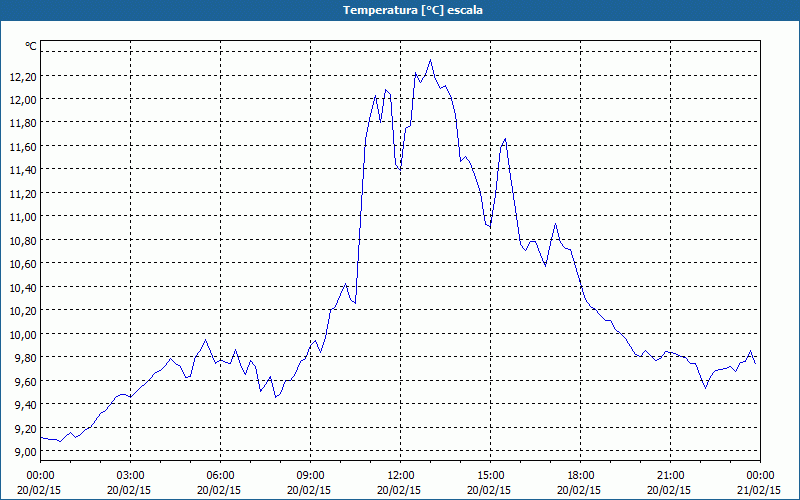Click the 11,60 axis value

(23, 147)
